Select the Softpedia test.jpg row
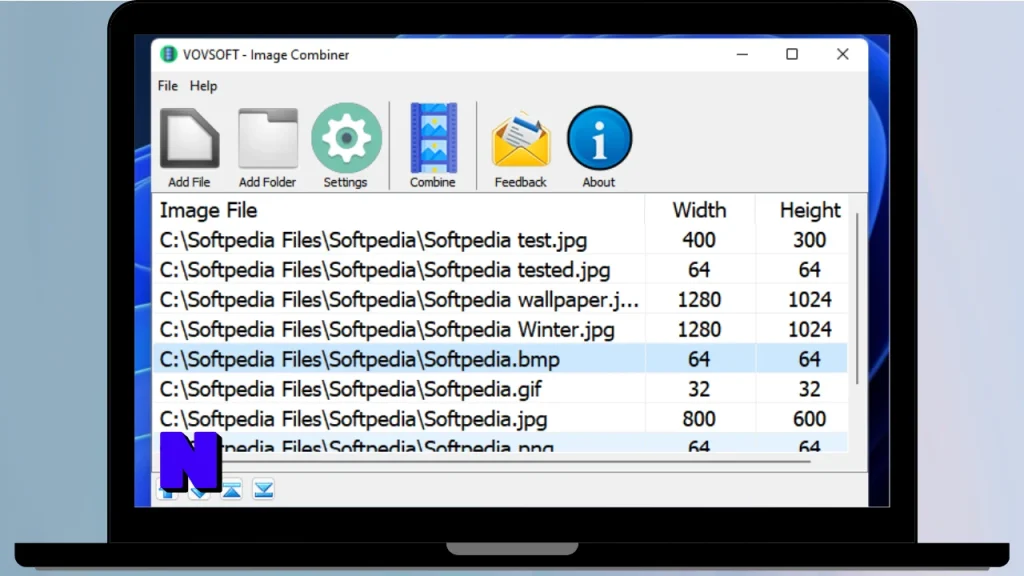 tap(500, 240)
